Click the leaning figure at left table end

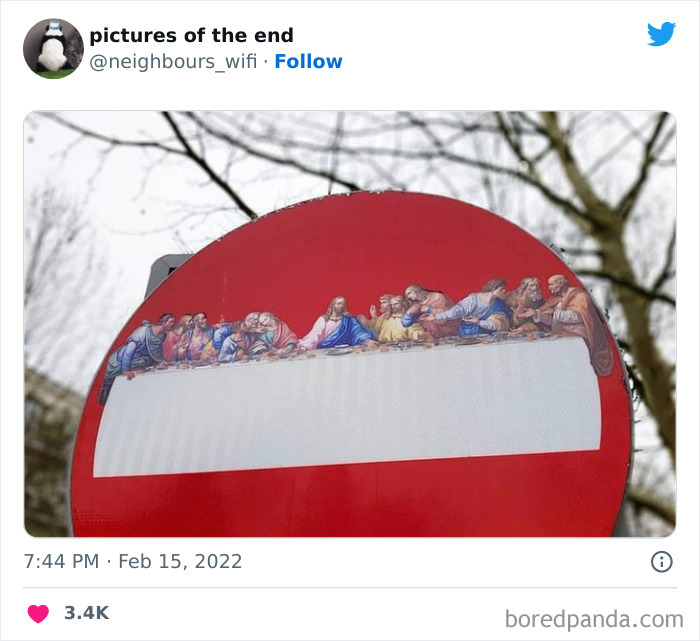pos(134,348)
